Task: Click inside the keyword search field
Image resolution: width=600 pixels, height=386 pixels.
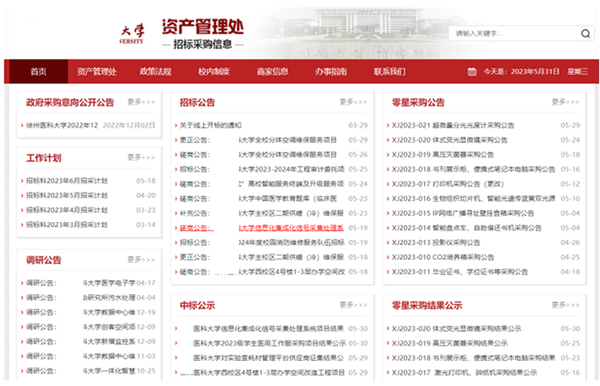Action: tap(515, 34)
